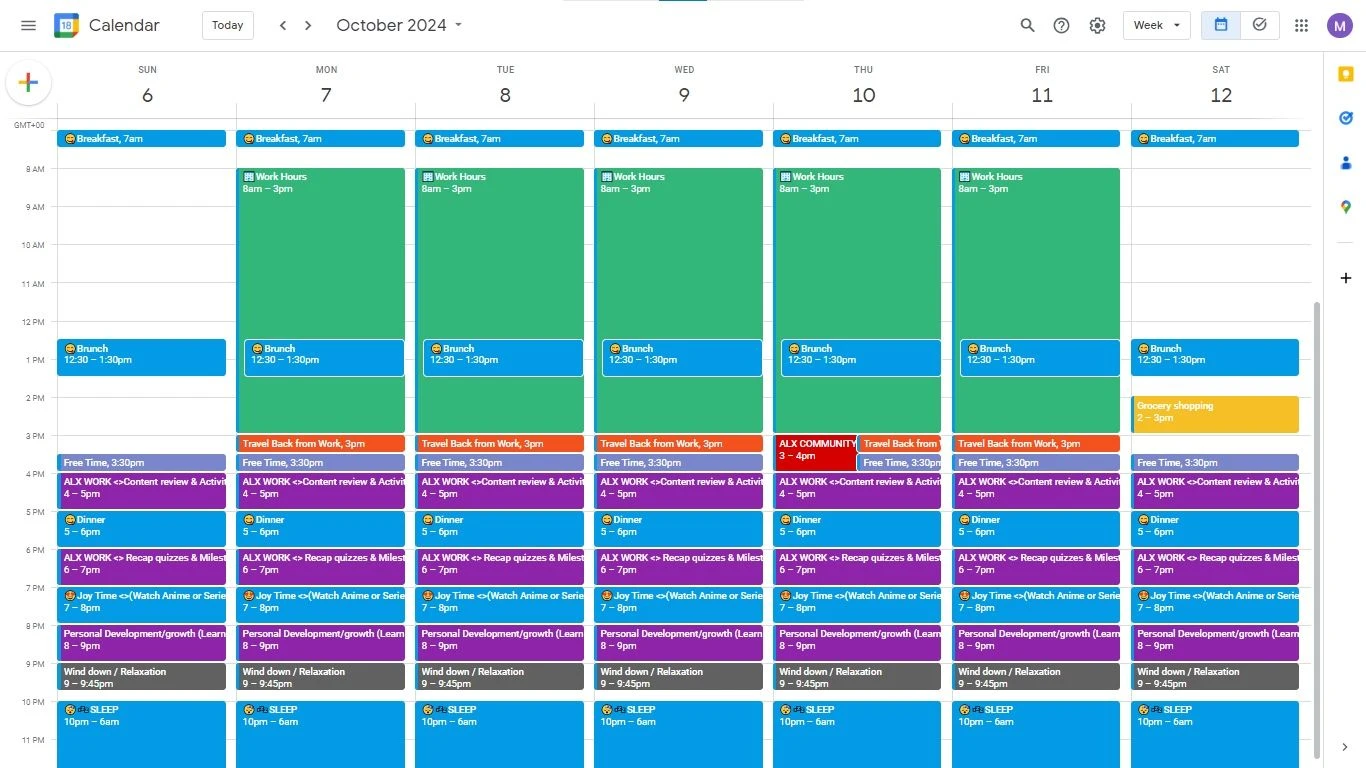This screenshot has width=1366, height=768.
Task: Open Google Keep in side panel
Action: point(1345,76)
